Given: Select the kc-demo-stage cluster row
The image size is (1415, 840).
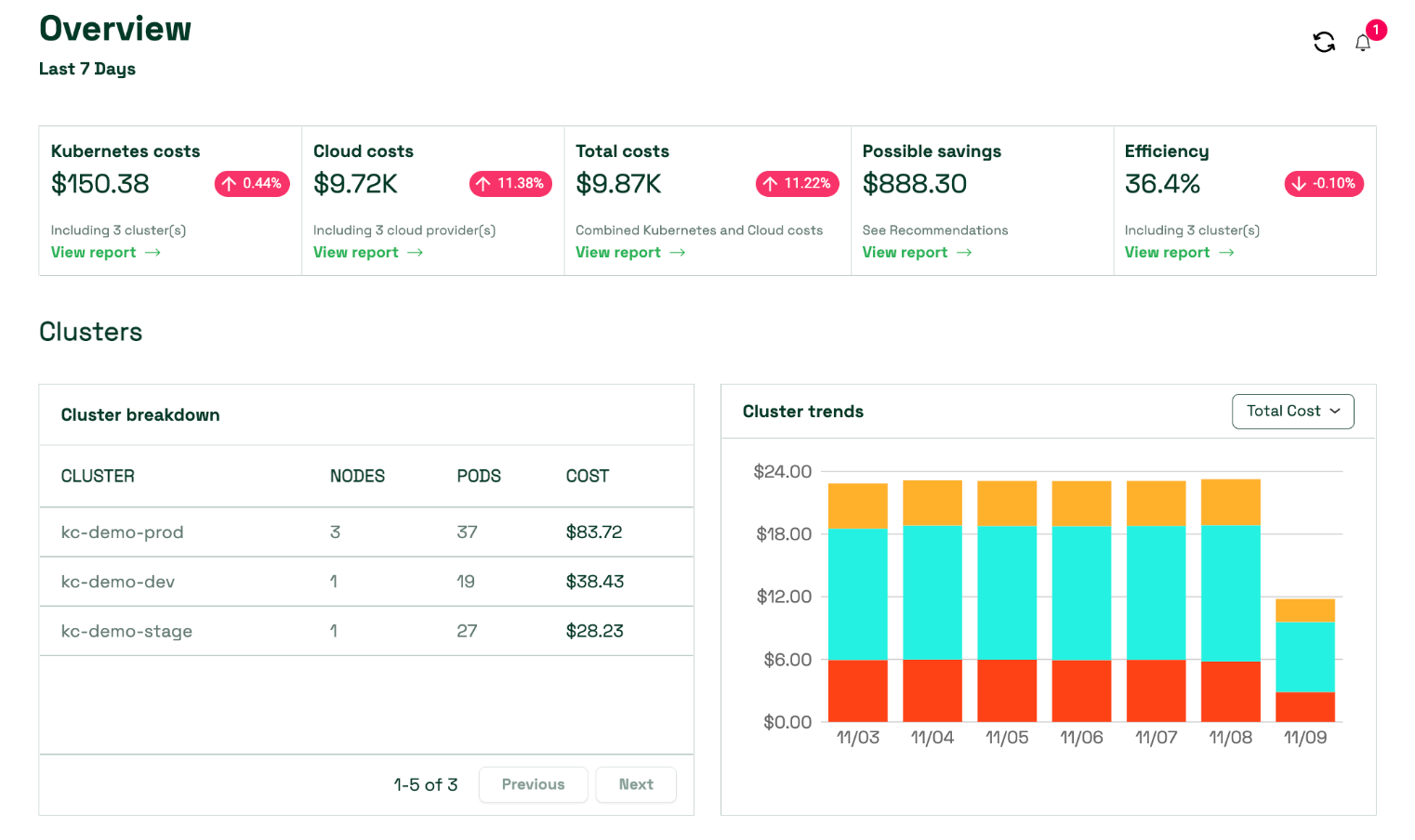Looking at the screenshot, I should pos(126,631).
